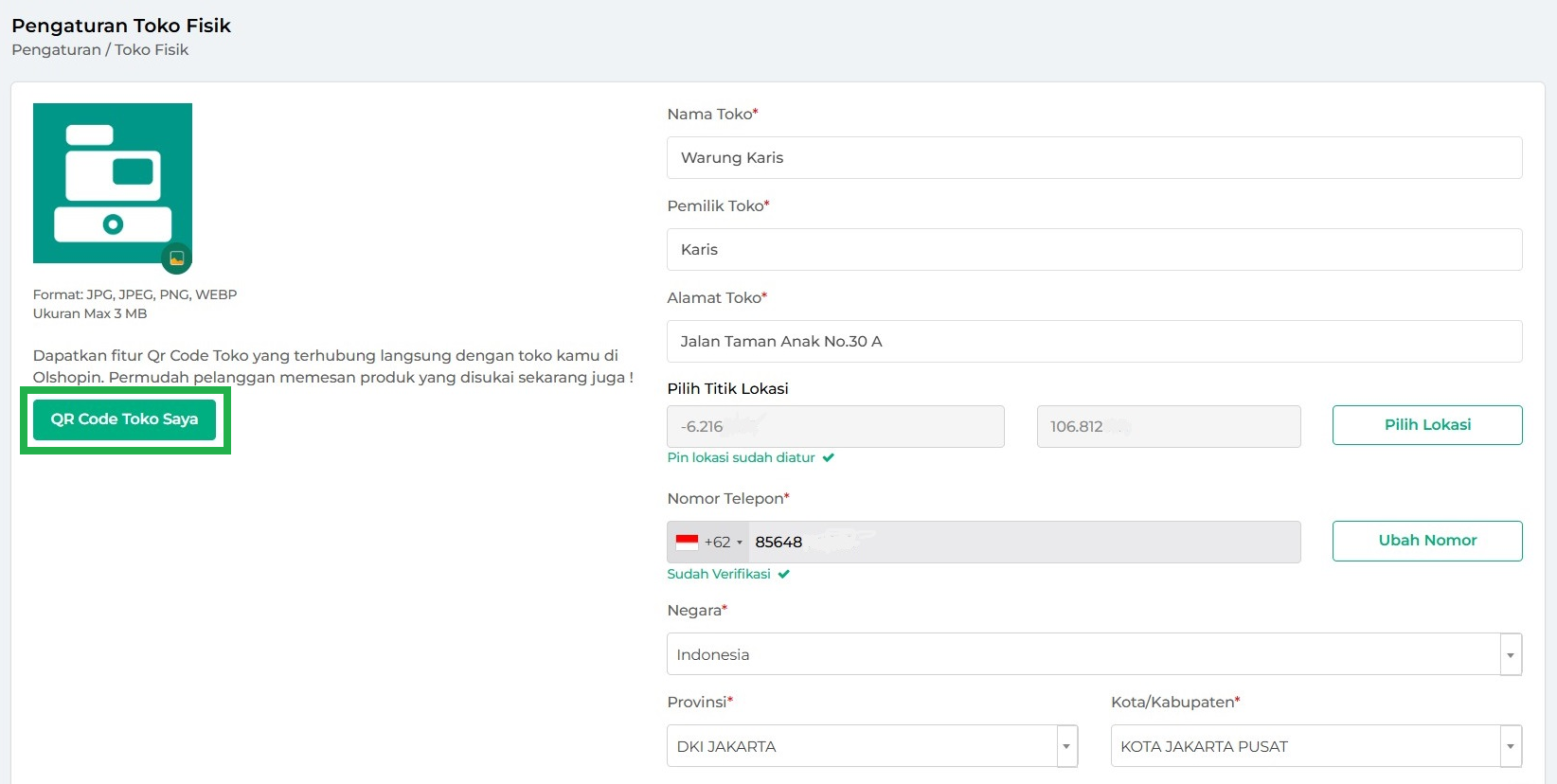Image resolution: width=1557 pixels, height=784 pixels.
Task: Click the Indonesian flag icon
Action: coord(687,543)
